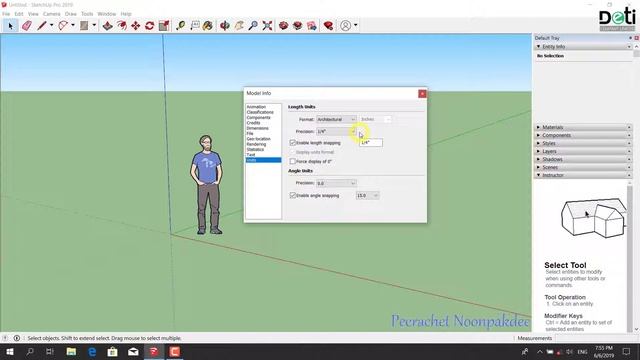Activate the Line pencil tool
Viewport: 640px width, 360px height.
click(x=42, y=26)
